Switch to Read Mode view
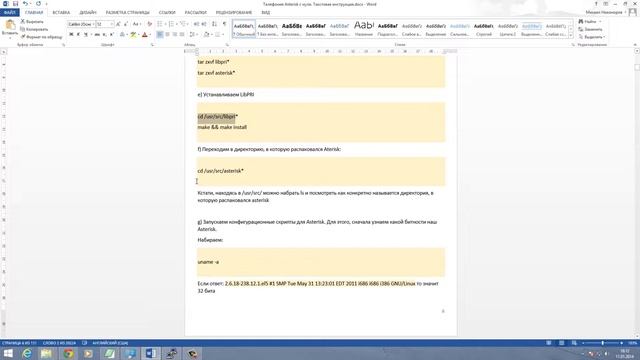Viewport: 640px width, 360px height. (549, 343)
